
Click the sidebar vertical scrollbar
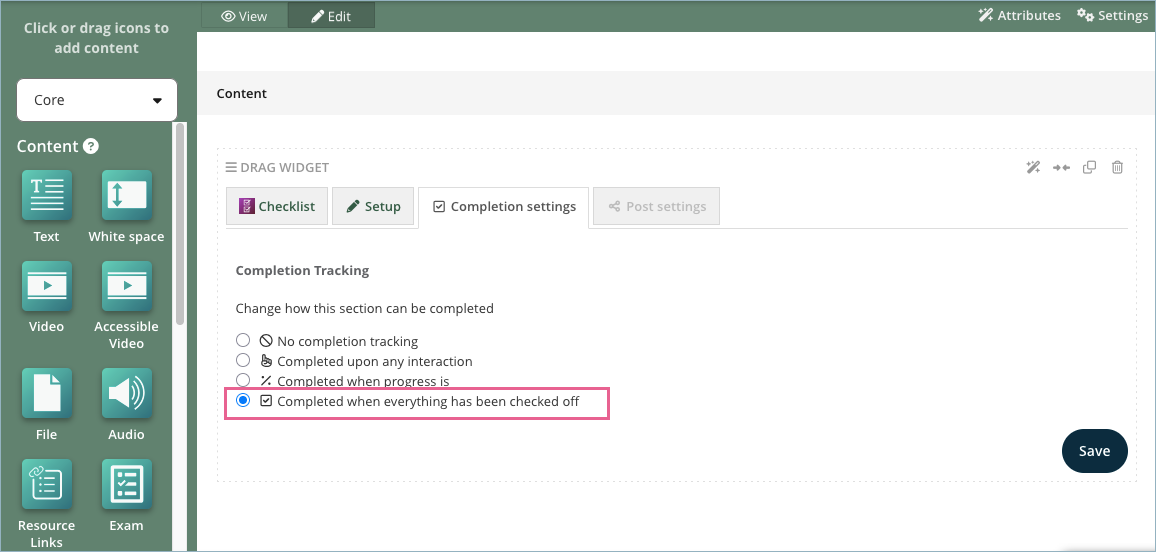pos(179,224)
